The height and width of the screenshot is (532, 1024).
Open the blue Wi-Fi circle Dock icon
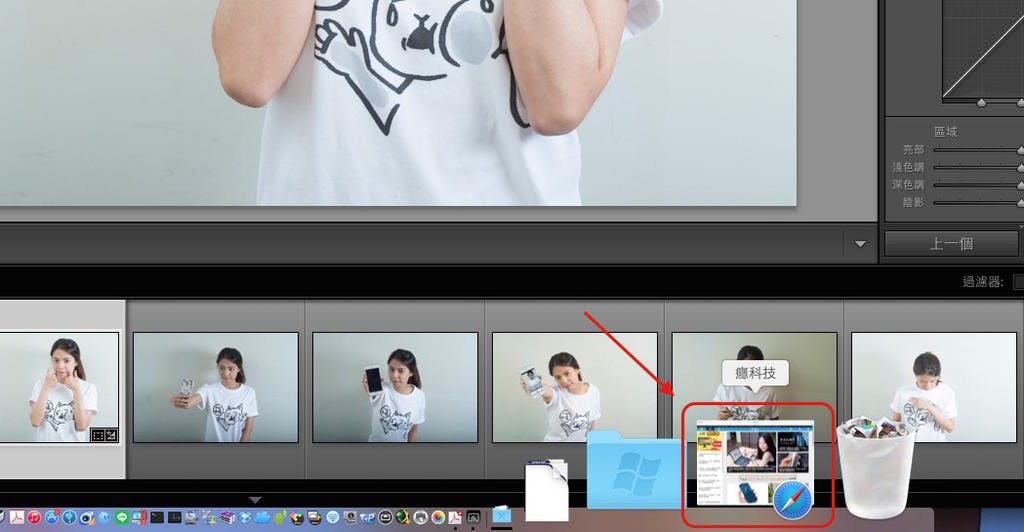coord(333,518)
